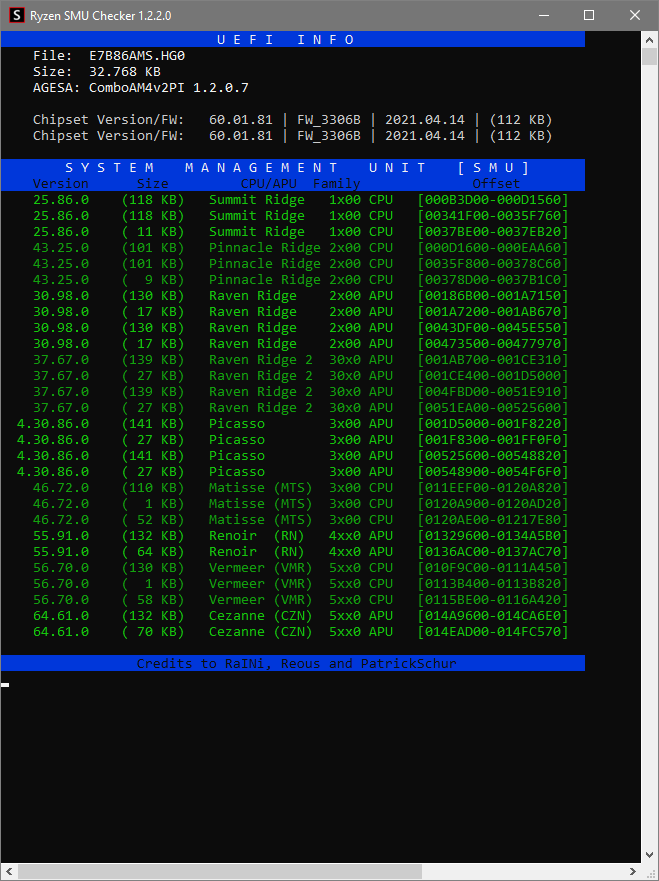Click the Family column header
The width and height of the screenshot is (659, 881).
337,184
